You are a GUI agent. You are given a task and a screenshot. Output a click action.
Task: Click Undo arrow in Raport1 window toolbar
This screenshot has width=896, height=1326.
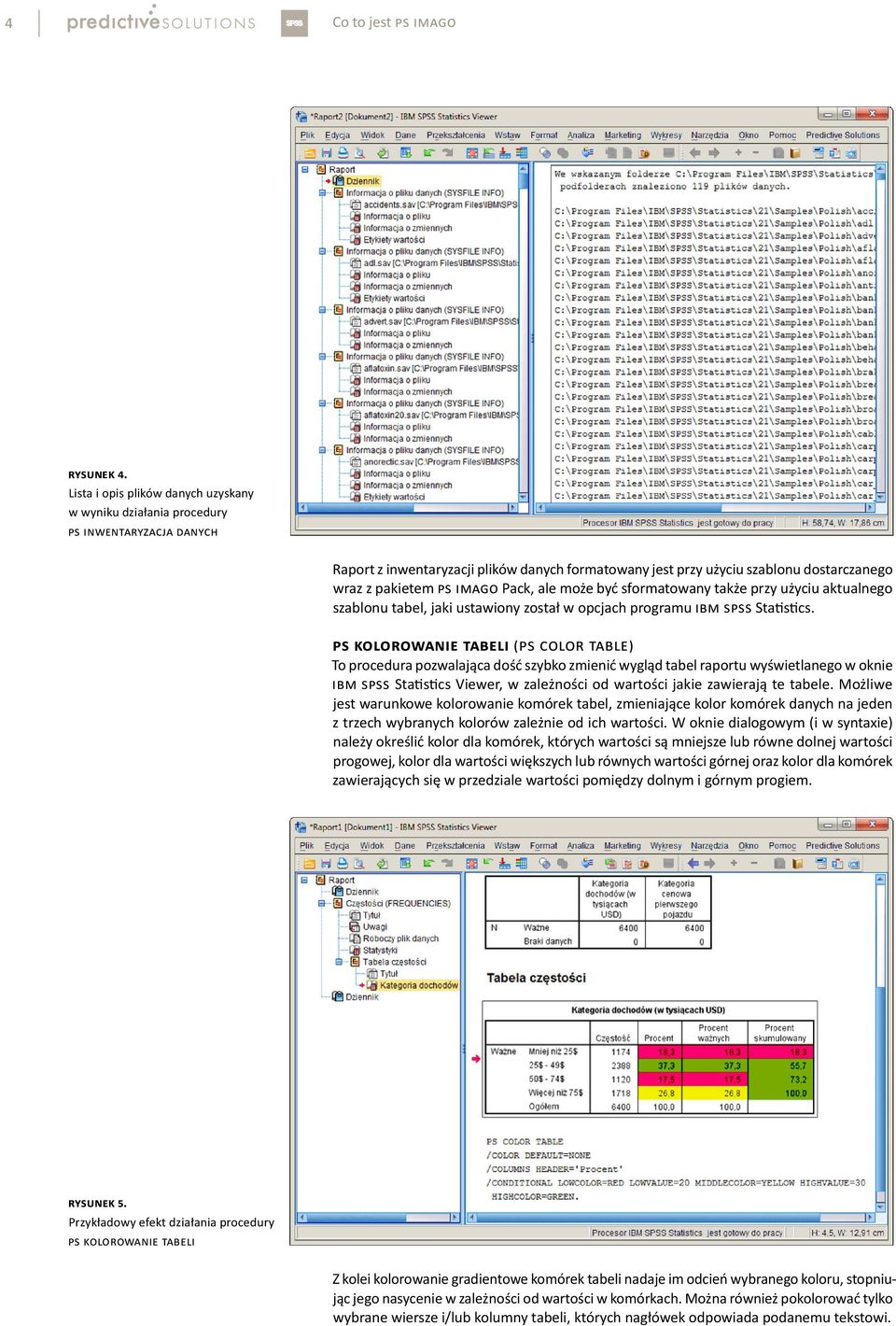427,863
